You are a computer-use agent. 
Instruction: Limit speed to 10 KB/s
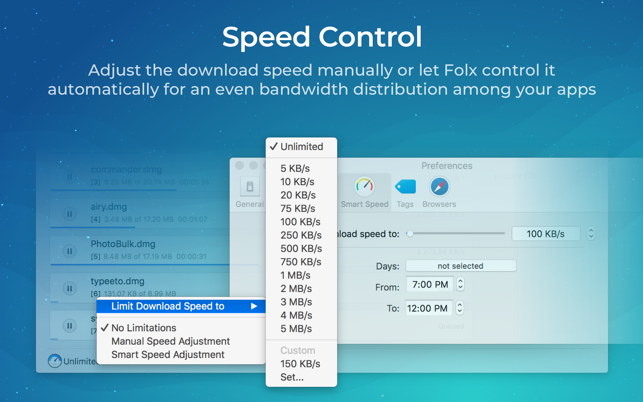(x=301, y=182)
